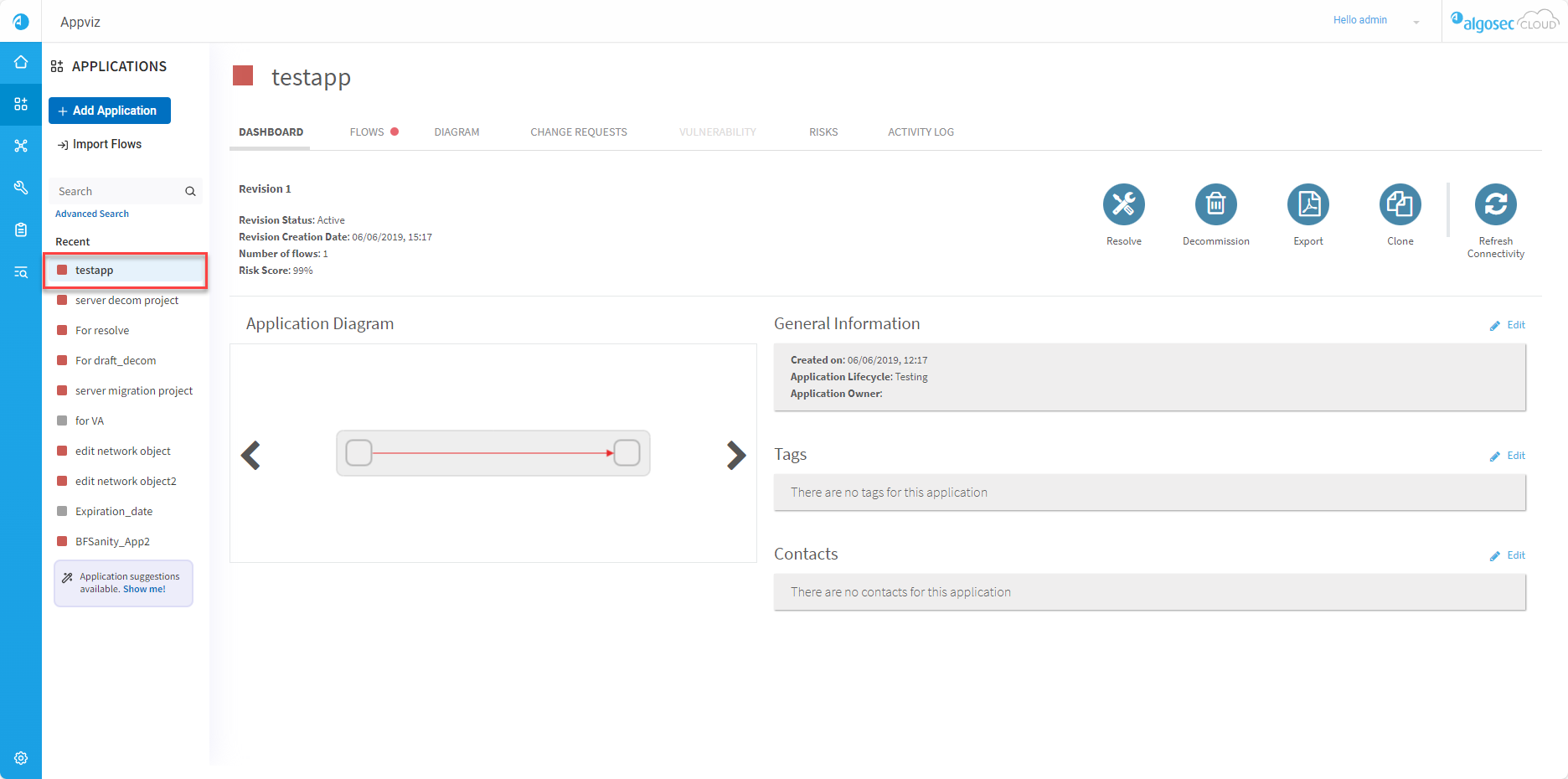Clone the testapp application
The image size is (1568, 779).
pyautogui.click(x=1400, y=204)
